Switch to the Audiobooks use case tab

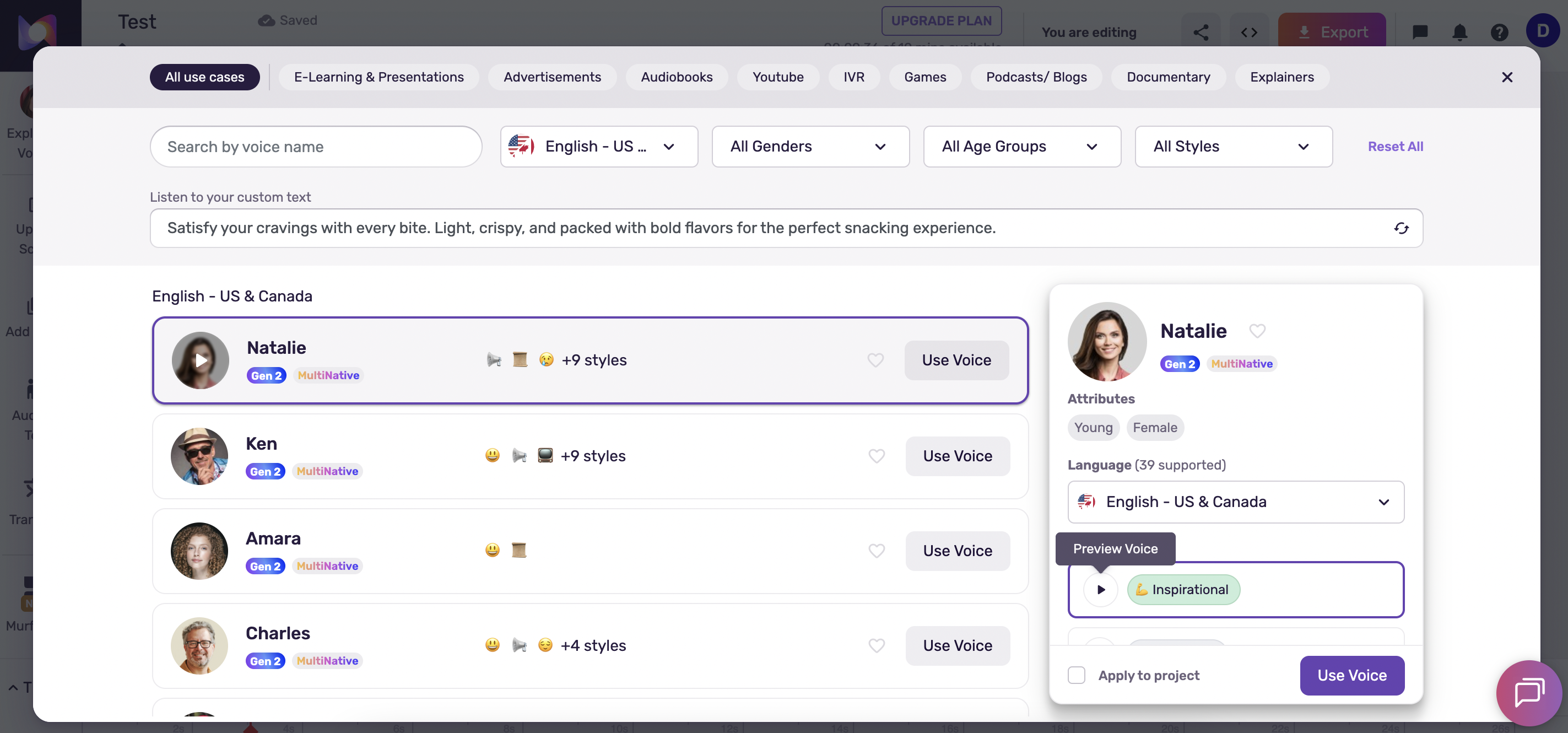point(676,77)
